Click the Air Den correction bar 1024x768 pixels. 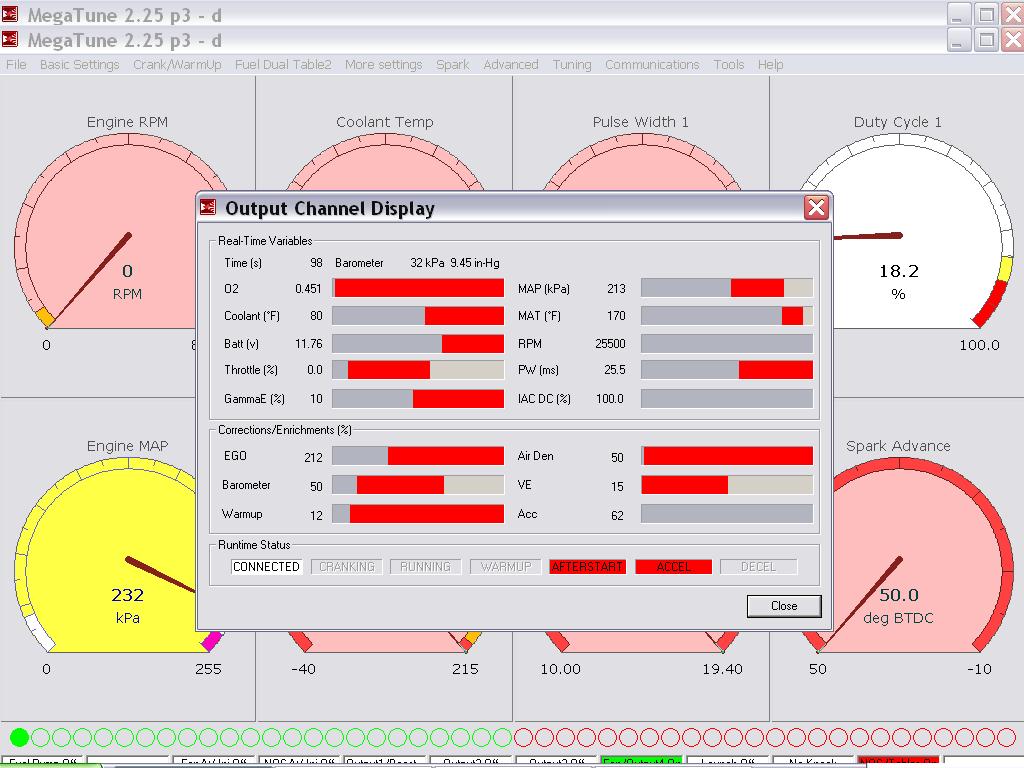[x=727, y=456]
